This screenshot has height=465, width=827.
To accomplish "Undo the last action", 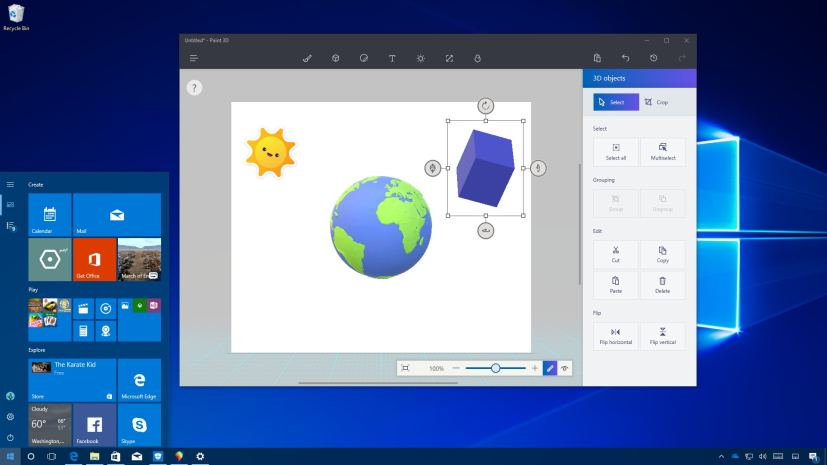I will [626, 58].
